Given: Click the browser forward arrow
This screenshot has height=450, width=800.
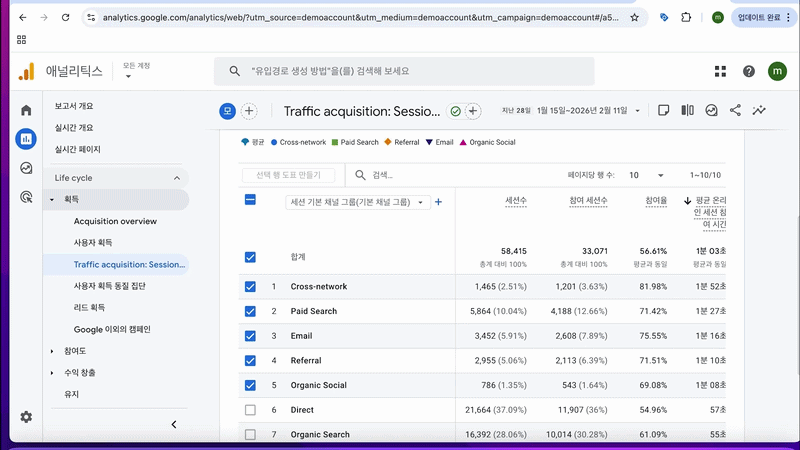Looking at the screenshot, I should click(44, 17).
